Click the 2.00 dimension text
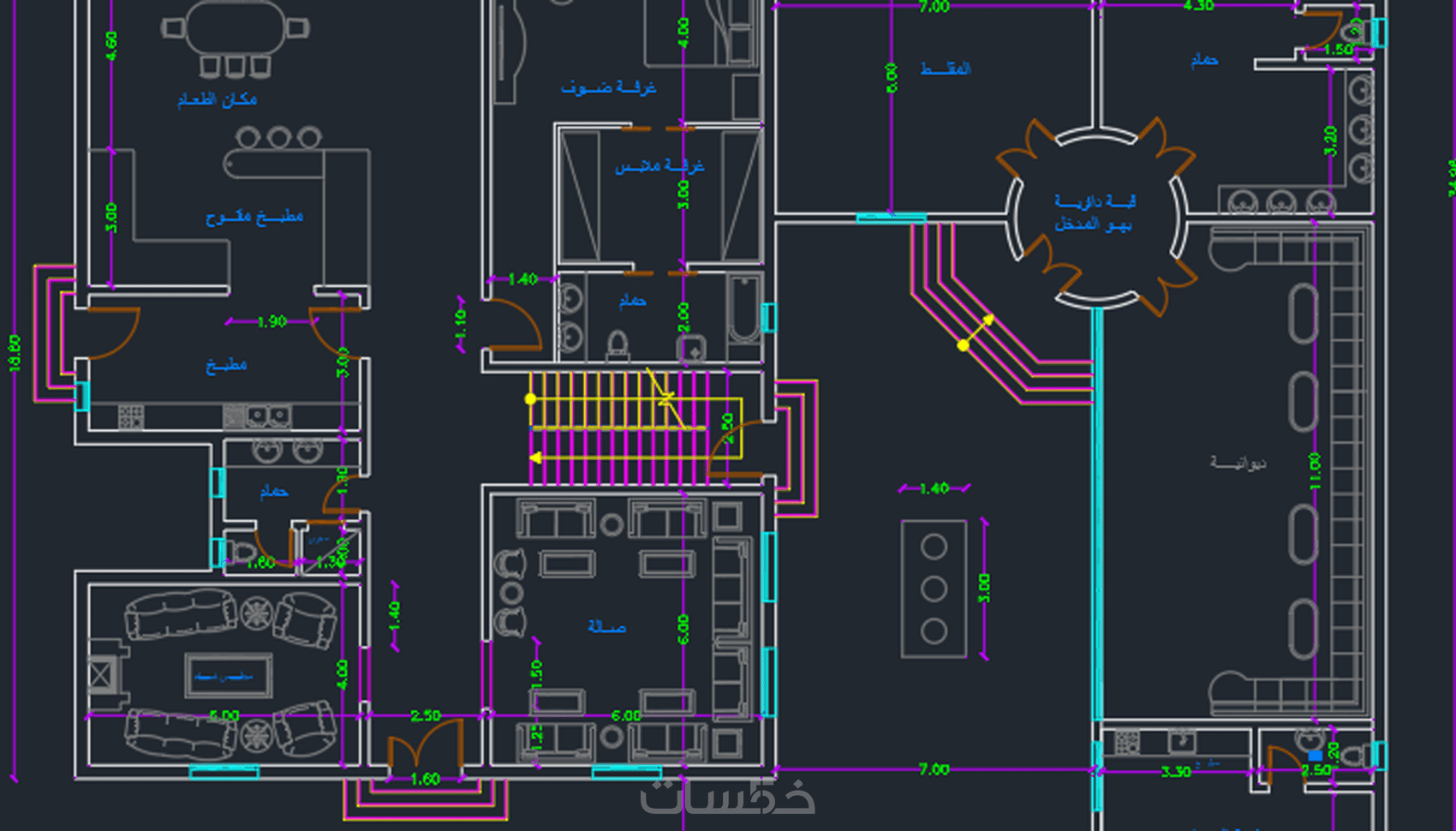This screenshot has width=1456, height=831. [x=683, y=317]
